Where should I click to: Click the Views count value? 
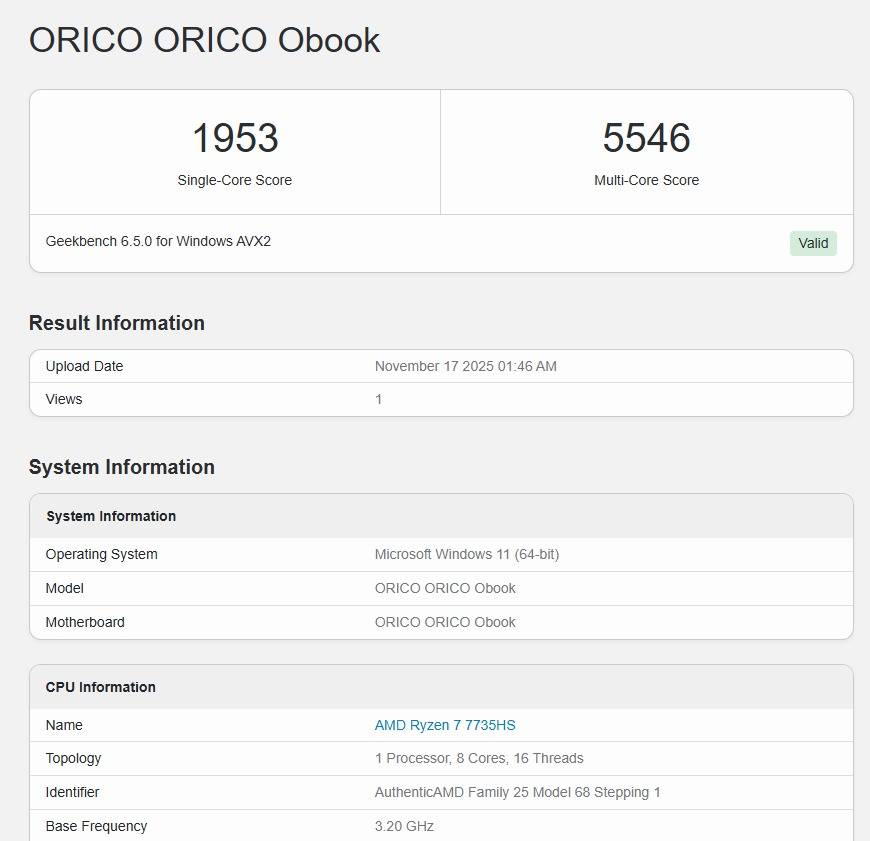[379, 399]
